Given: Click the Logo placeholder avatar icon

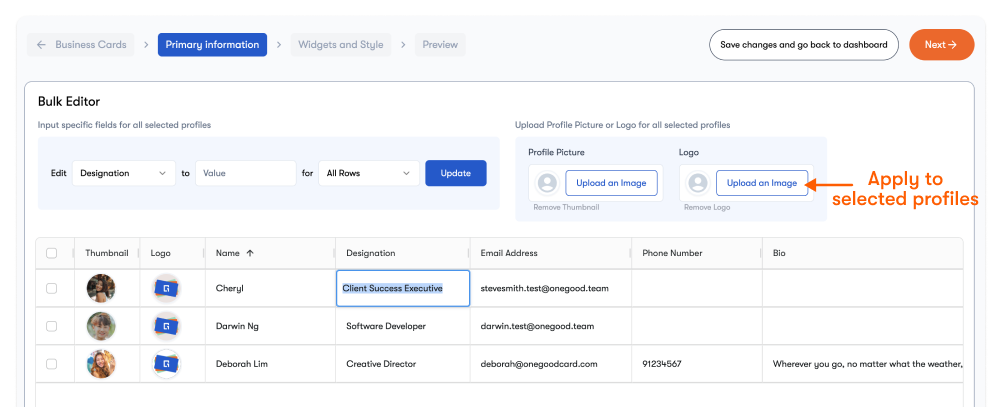Looking at the screenshot, I should tap(698, 183).
